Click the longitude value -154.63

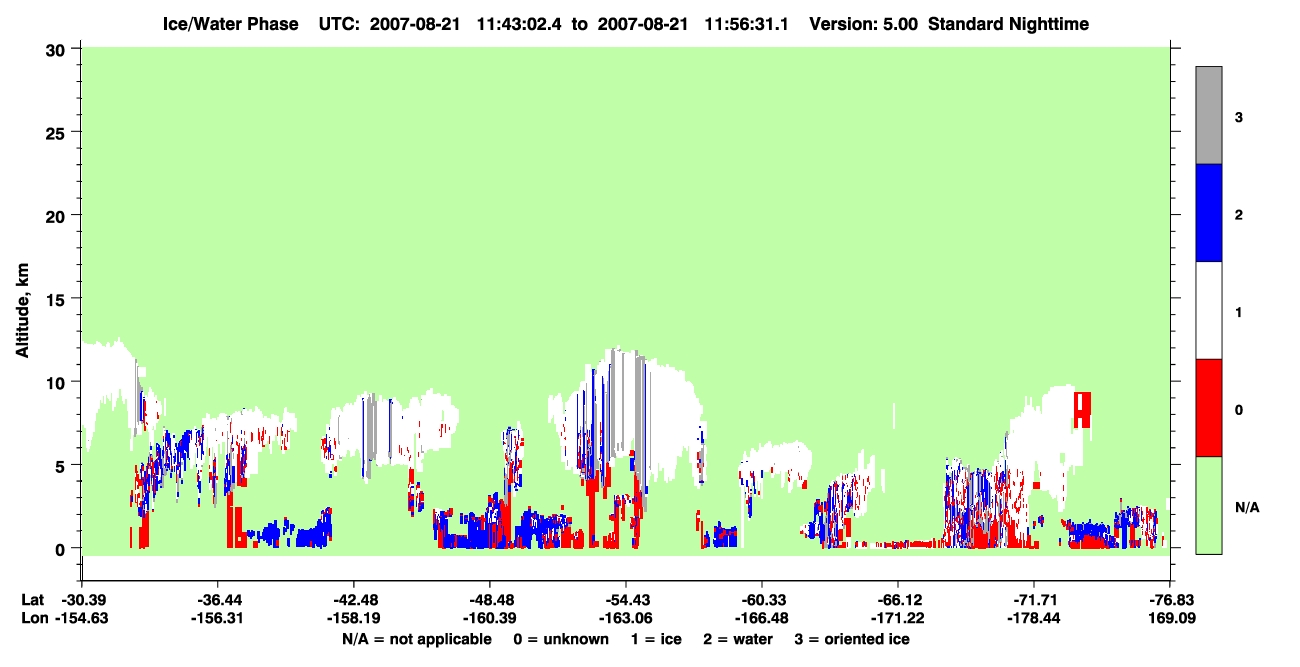tap(82, 619)
